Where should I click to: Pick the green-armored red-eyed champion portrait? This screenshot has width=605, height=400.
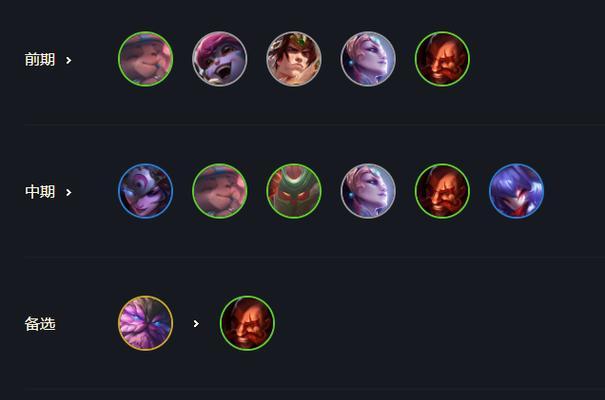pyautogui.click(x=294, y=191)
